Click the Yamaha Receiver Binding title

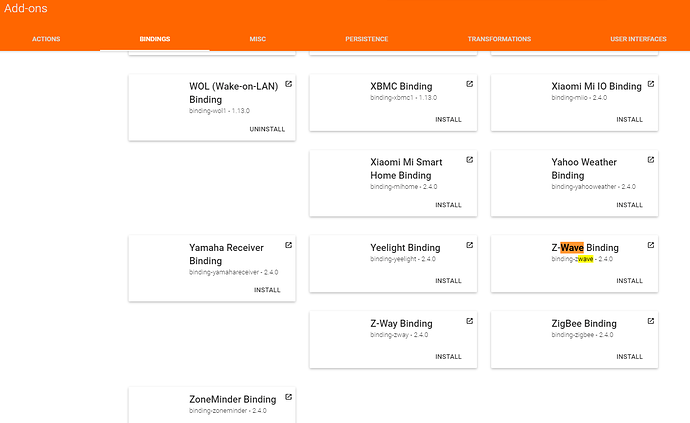click(226, 254)
